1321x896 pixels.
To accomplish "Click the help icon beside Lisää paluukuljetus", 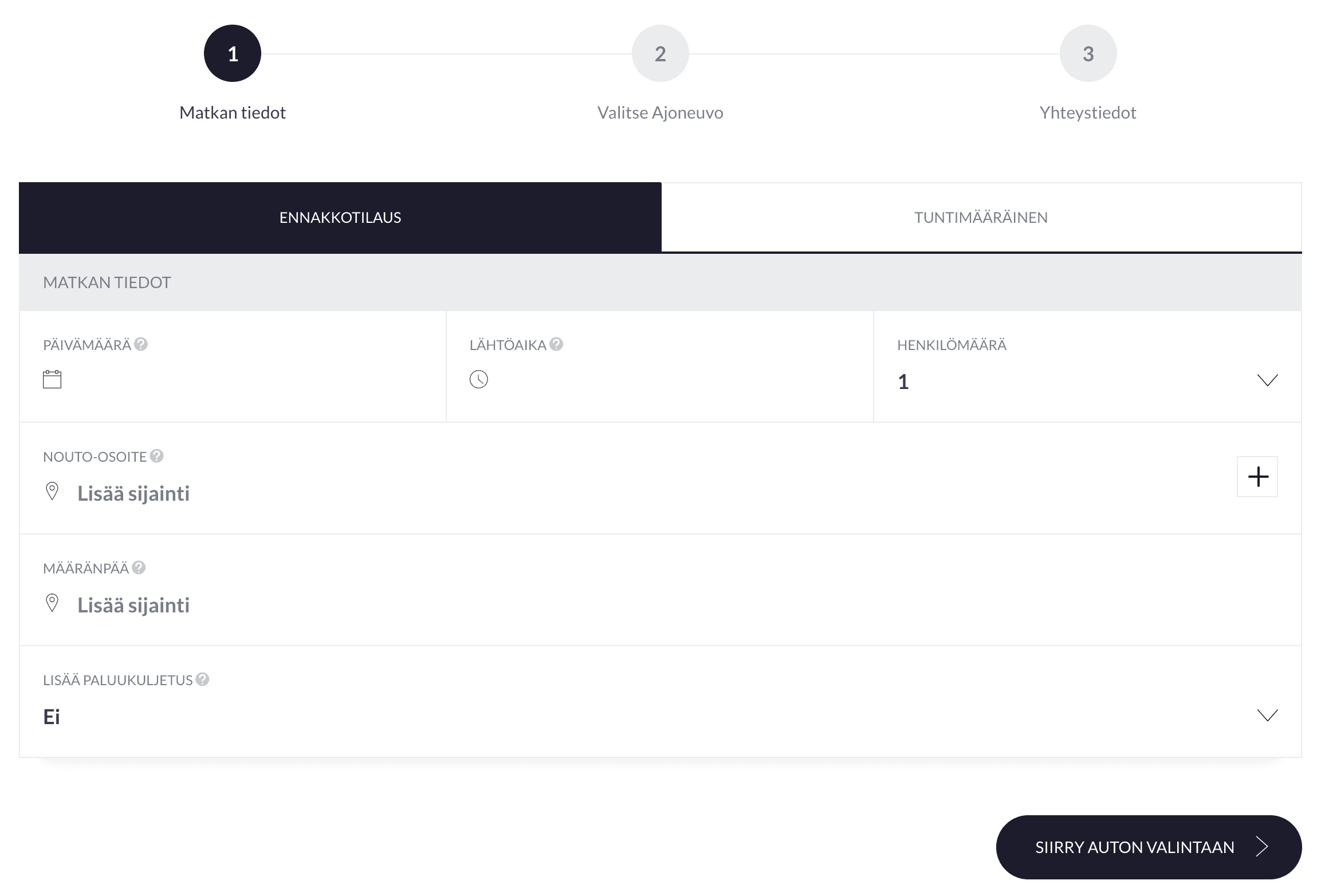I will (x=202, y=679).
